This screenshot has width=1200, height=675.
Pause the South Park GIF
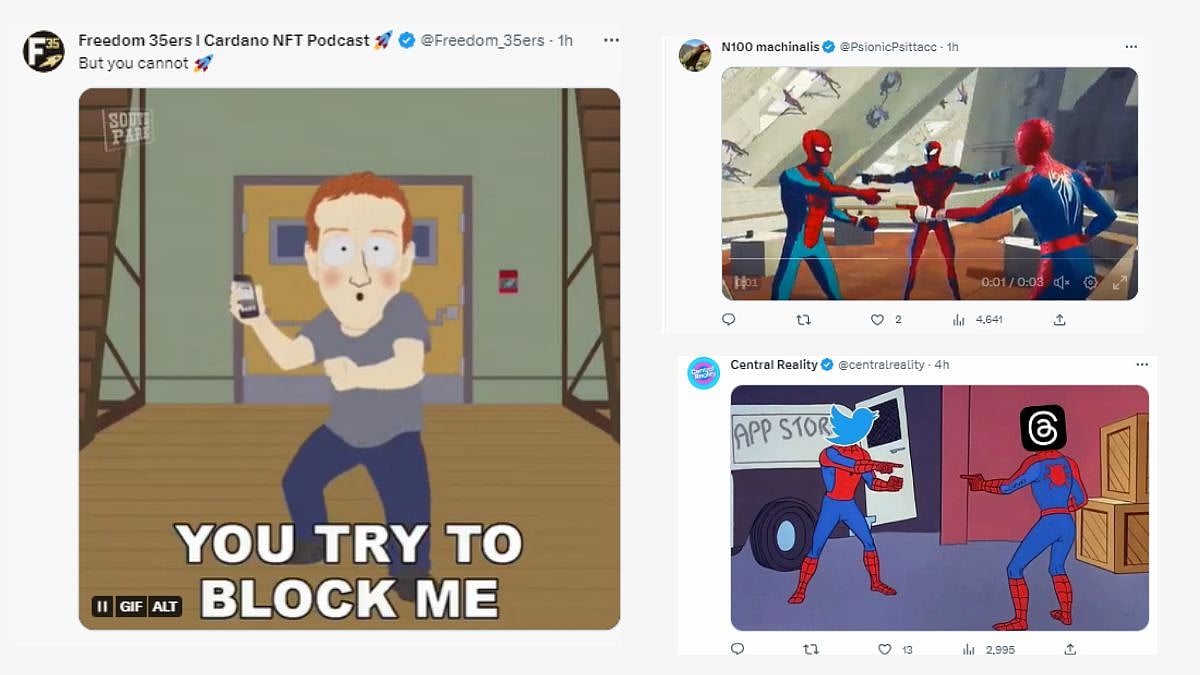pyautogui.click(x=102, y=606)
